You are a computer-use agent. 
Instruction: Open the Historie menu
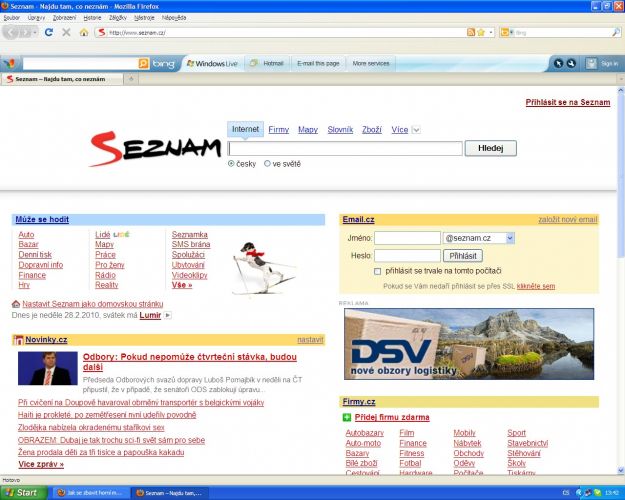click(x=92, y=18)
